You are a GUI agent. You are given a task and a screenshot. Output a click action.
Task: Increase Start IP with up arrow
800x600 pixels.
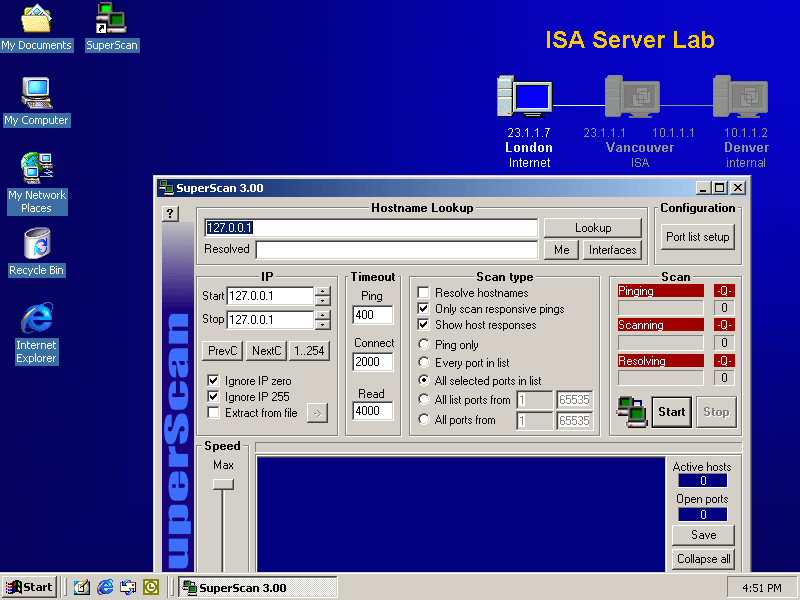click(322, 291)
